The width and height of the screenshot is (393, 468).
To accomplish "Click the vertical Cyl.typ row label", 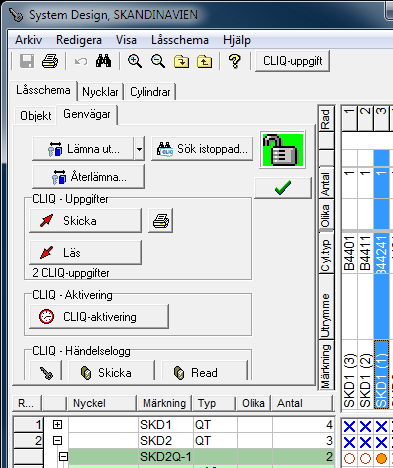I will [326, 253].
